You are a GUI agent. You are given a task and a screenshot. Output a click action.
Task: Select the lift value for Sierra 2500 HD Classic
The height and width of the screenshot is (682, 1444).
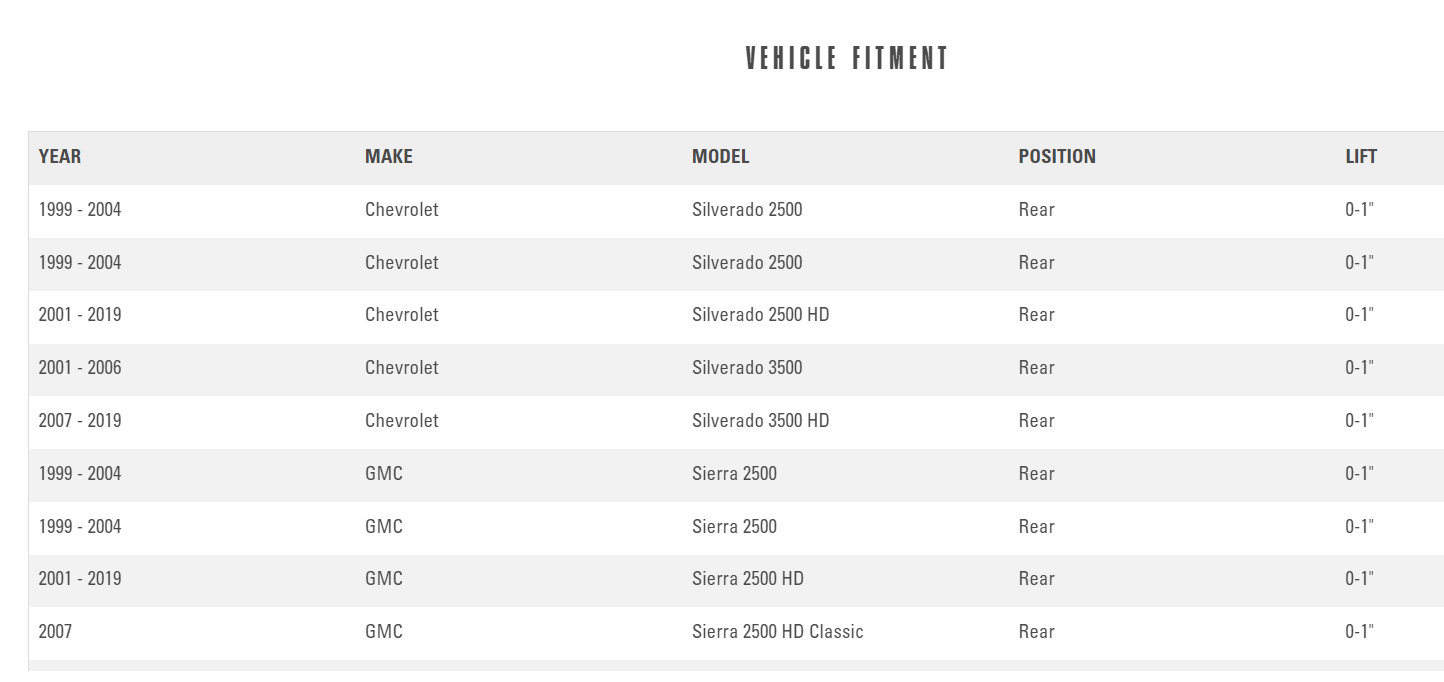(x=1360, y=632)
